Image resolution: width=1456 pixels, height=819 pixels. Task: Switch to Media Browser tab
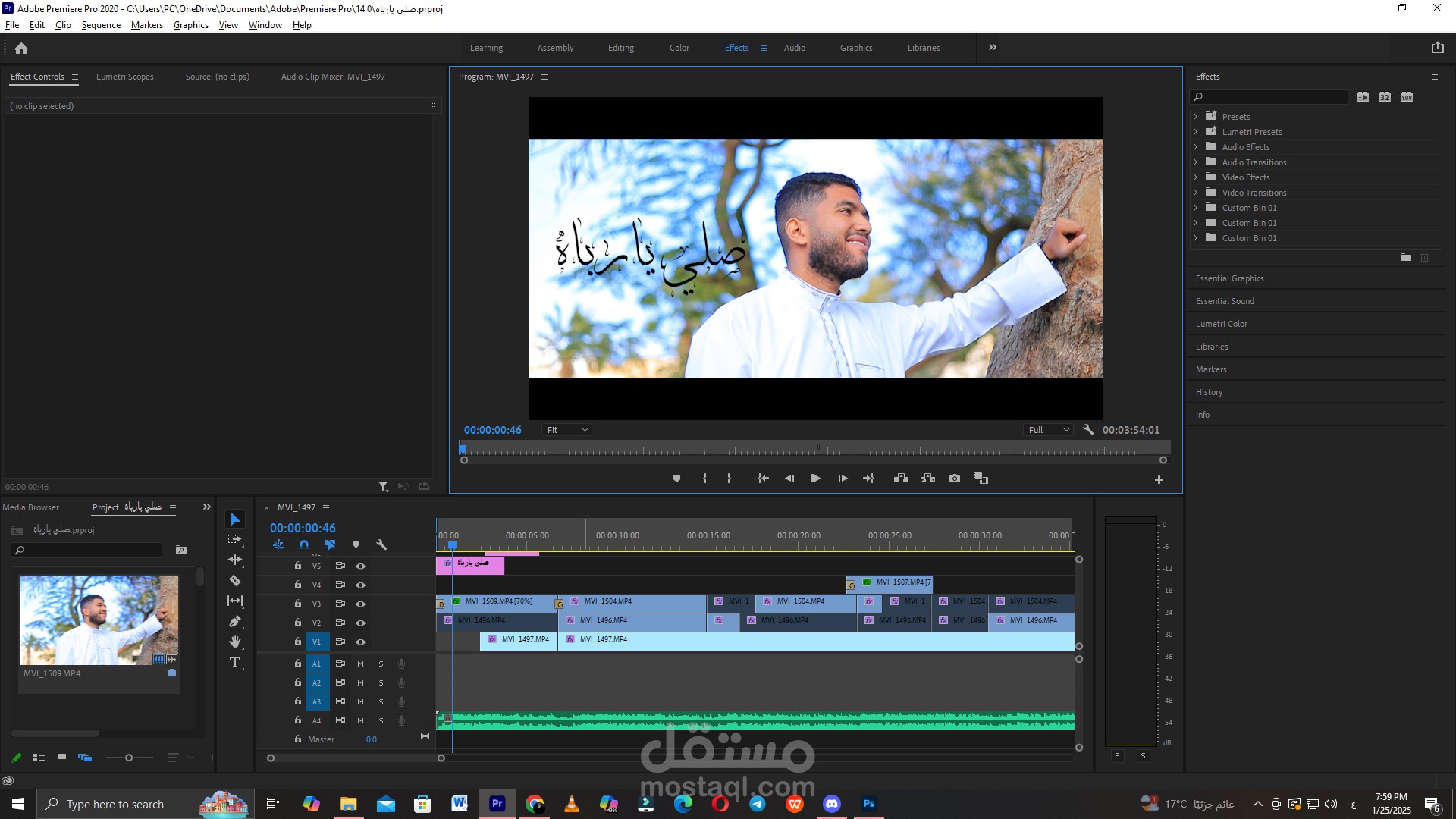[30, 507]
